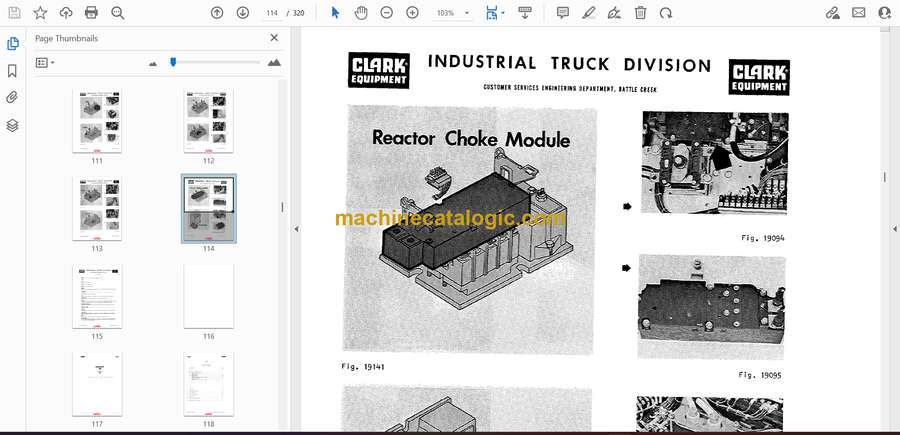This screenshot has width=900, height=435.
Task: Click the Print file icon
Action: tap(92, 13)
